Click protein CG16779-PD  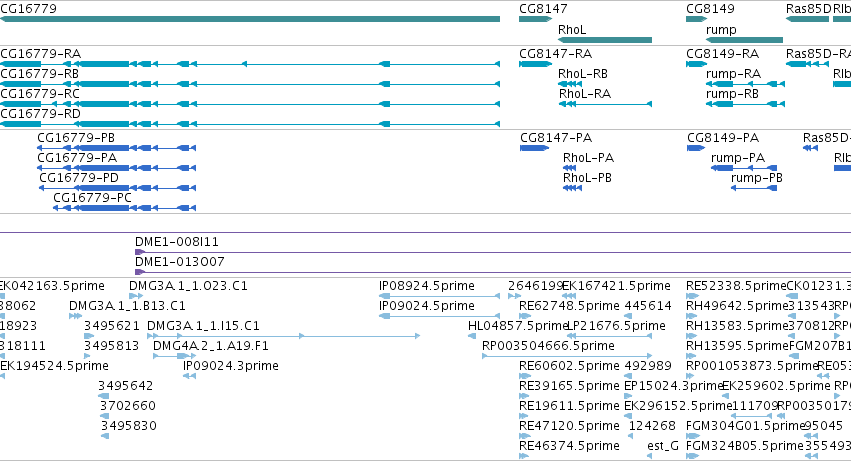pyautogui.click(x=117, y=188)
